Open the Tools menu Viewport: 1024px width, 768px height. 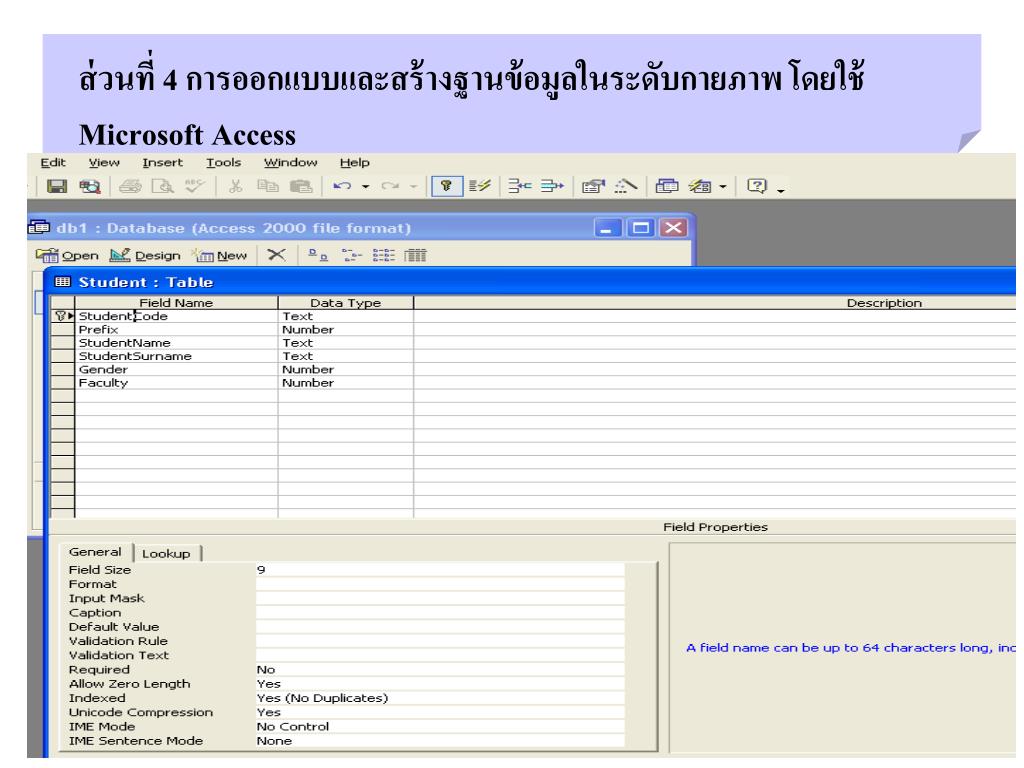click(x=223, y=163)
